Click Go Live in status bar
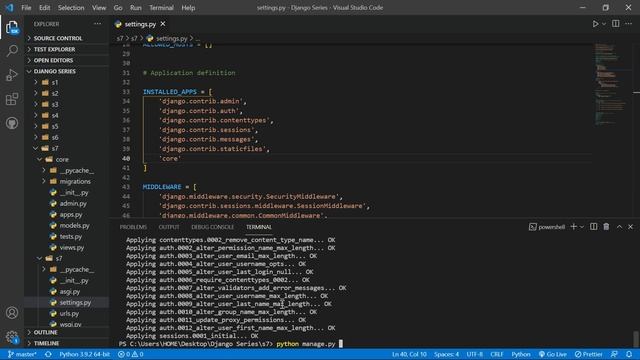The image size is (640, 360). [552, 354]
